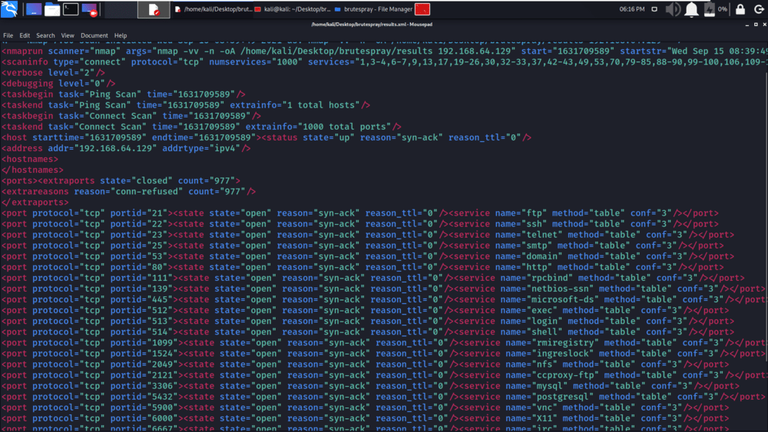The width and height of the screenshot is (768, 432).
Task: Open the Help menu
Action: 120,35
